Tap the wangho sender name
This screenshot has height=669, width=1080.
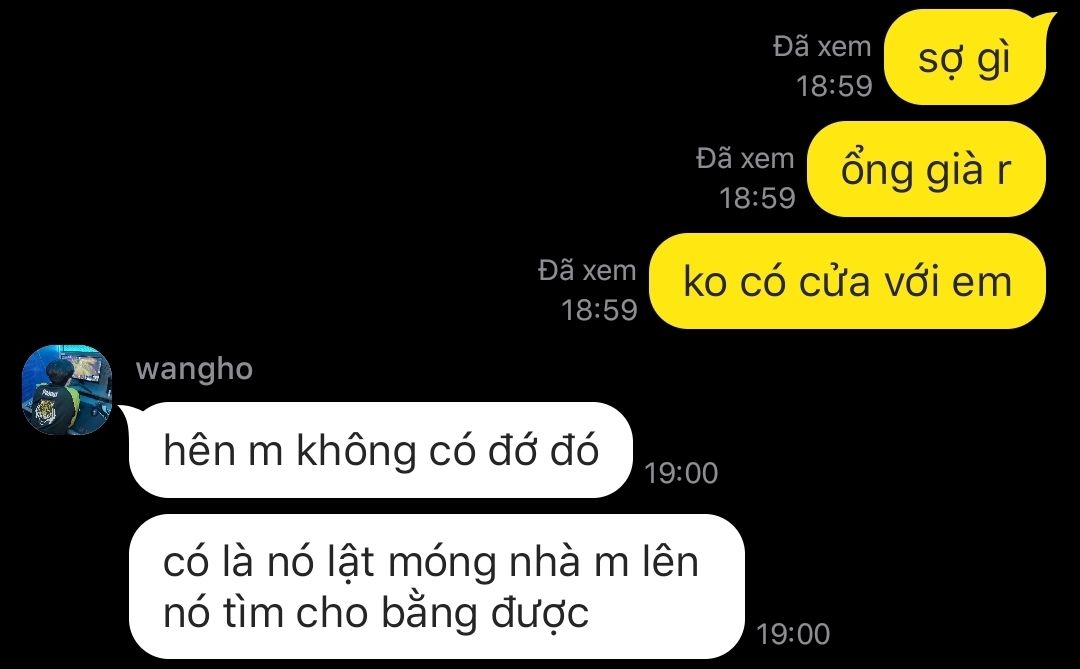tap(194, 369)
